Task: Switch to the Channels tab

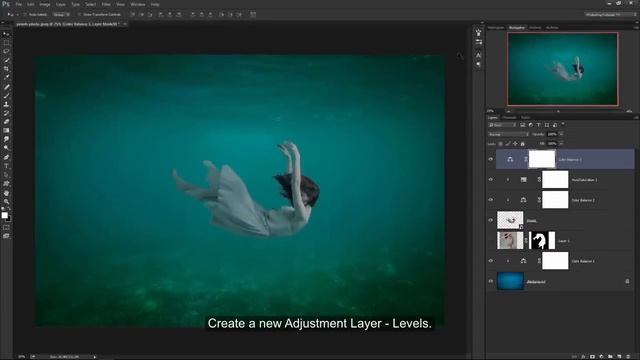Action: pyautogui.click(x=509, y=118)
